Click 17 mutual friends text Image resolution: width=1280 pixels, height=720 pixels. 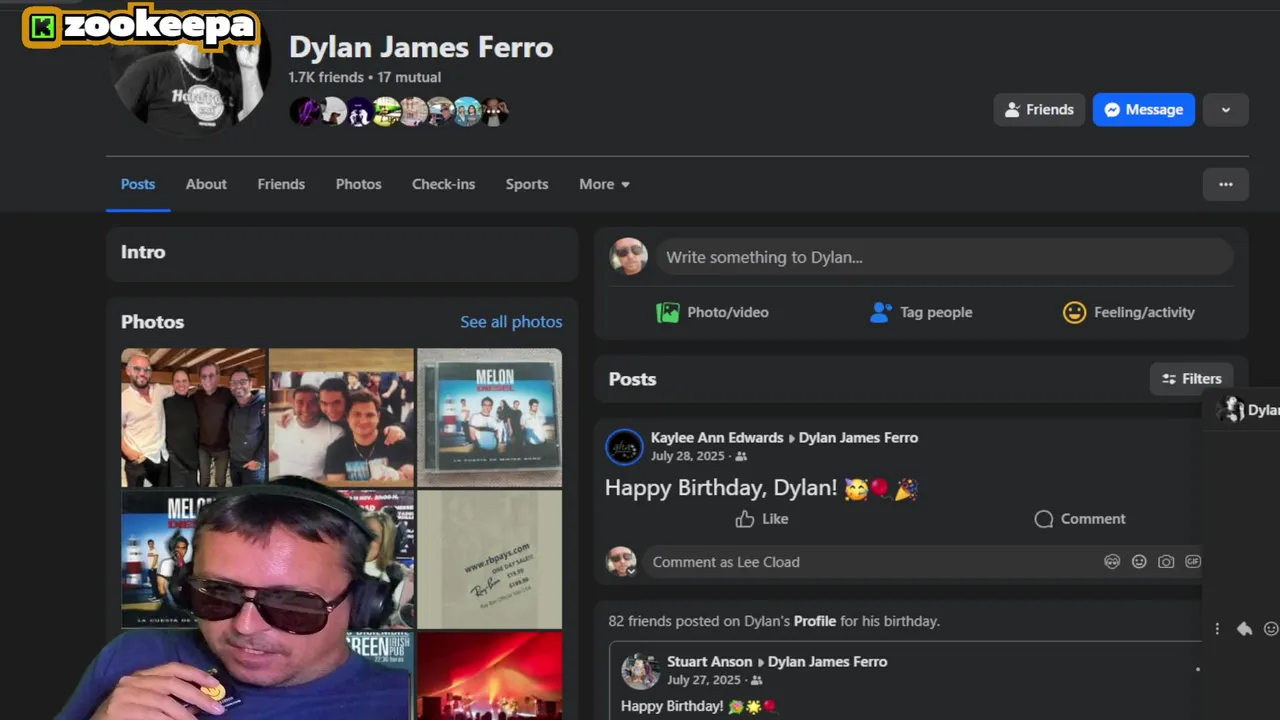(409, 77)
